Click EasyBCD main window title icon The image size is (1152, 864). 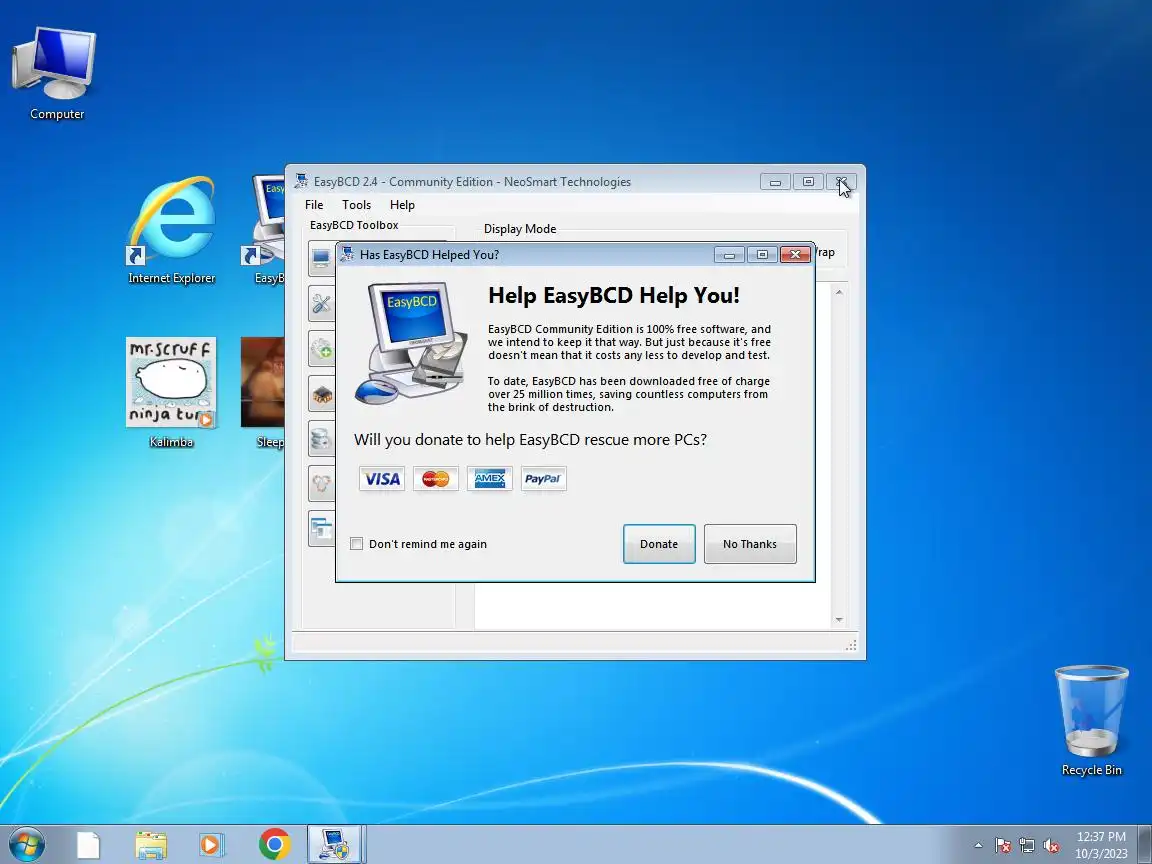pos(300,181)
